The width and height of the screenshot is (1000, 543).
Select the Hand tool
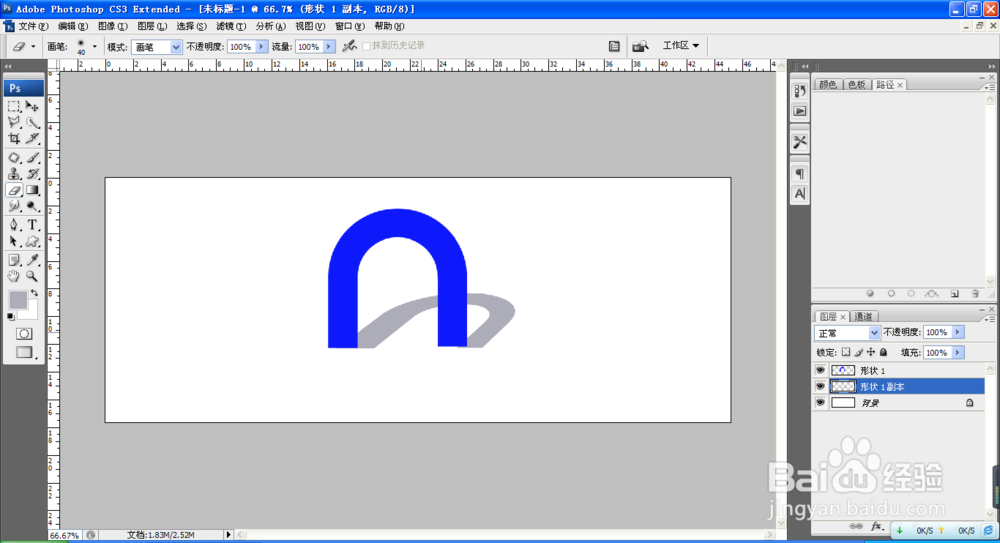click(x=14, y=276)
